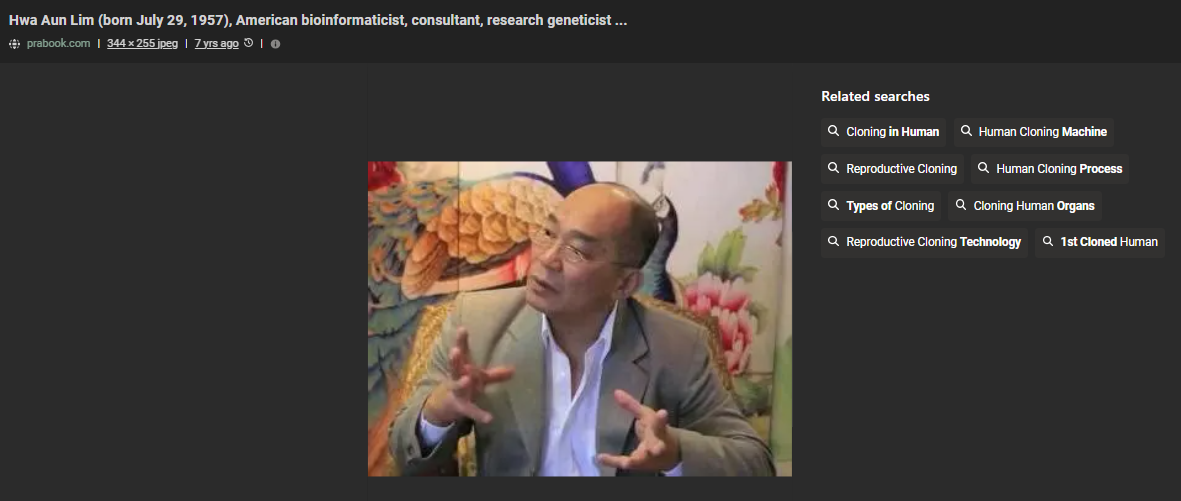Select the Types of Cloning suggestion
This screenshot has width=1181, height=501.
pos(880,206)
